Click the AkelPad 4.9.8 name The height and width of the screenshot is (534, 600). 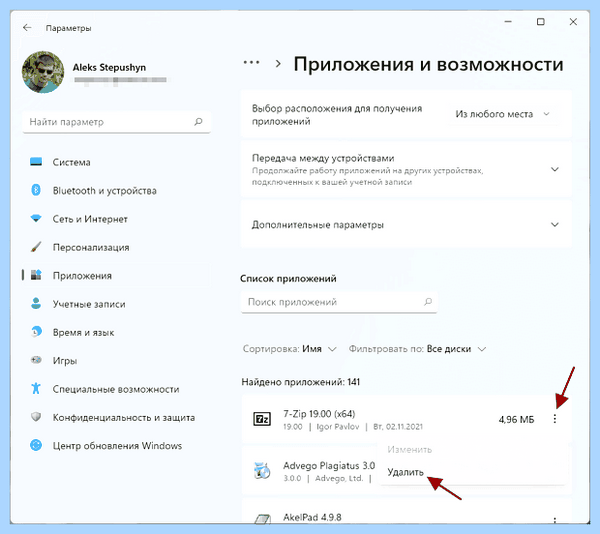tap(312, 517)
